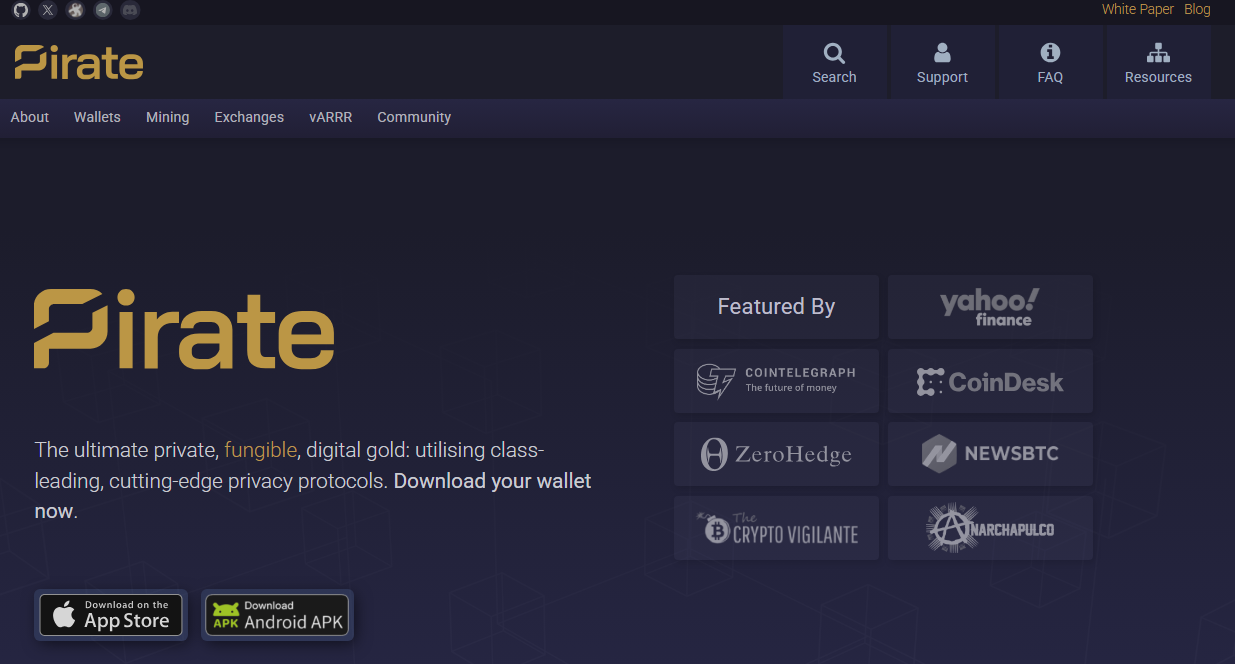Download the Android APK button
1235x664 pixels.
pyautogui.click(x=277, y=615)
